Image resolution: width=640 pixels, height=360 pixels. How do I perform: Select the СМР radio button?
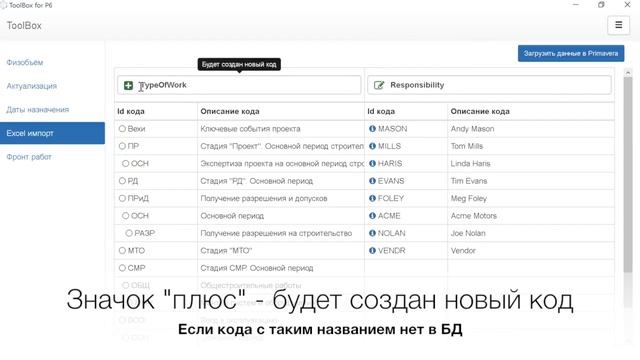coord(122,268)
